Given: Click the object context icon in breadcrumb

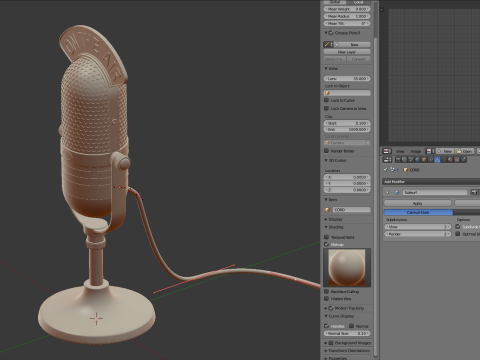Looking at the screenshot, I should click(393, 169).
